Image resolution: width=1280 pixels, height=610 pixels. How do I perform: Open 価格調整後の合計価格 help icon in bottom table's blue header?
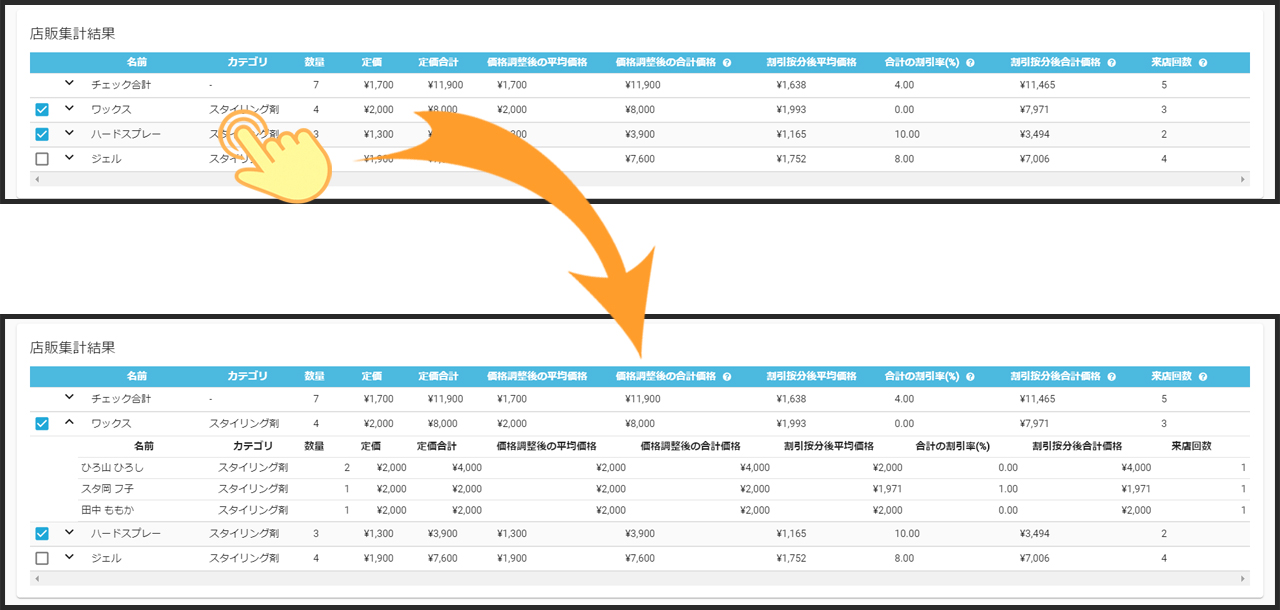[726, 376]
